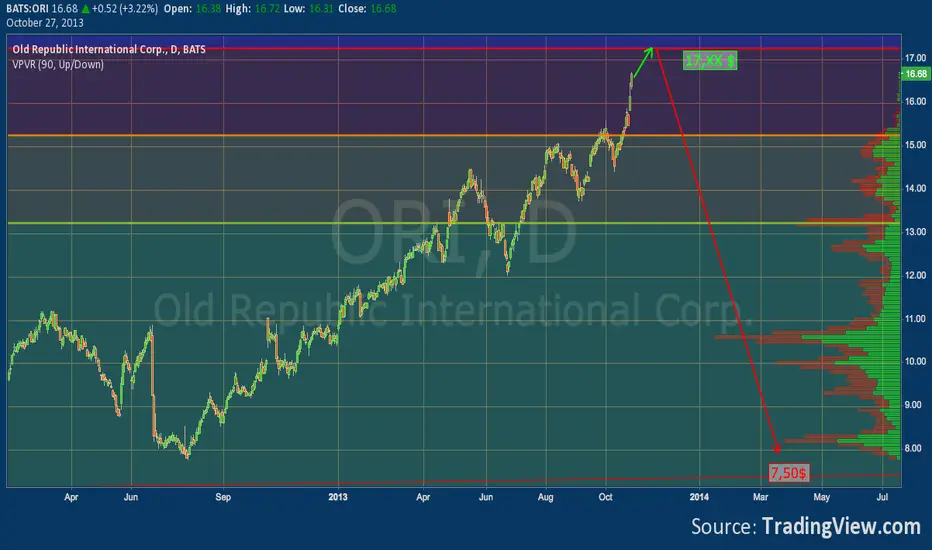Click the Mar label on time axis
Image resolution: width=932 pixels, height=550 pixels.
(x=760, y=497)
